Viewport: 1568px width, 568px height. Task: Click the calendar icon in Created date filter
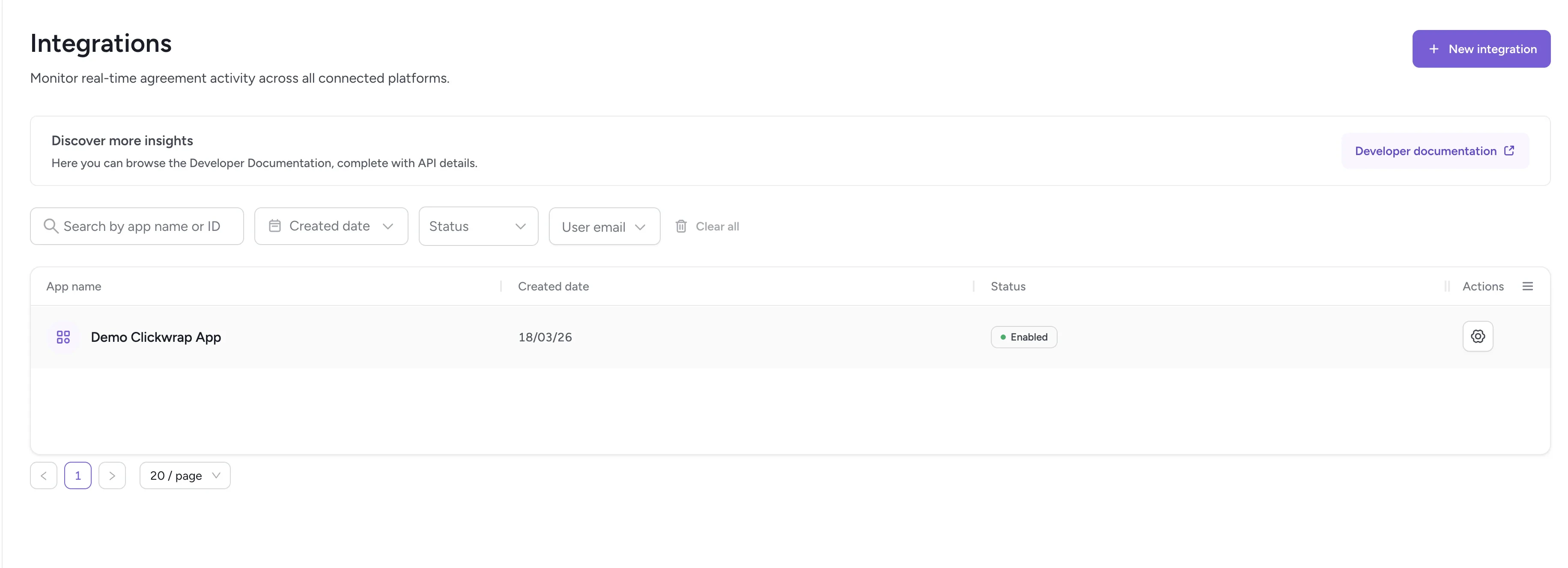click(275, 226)
